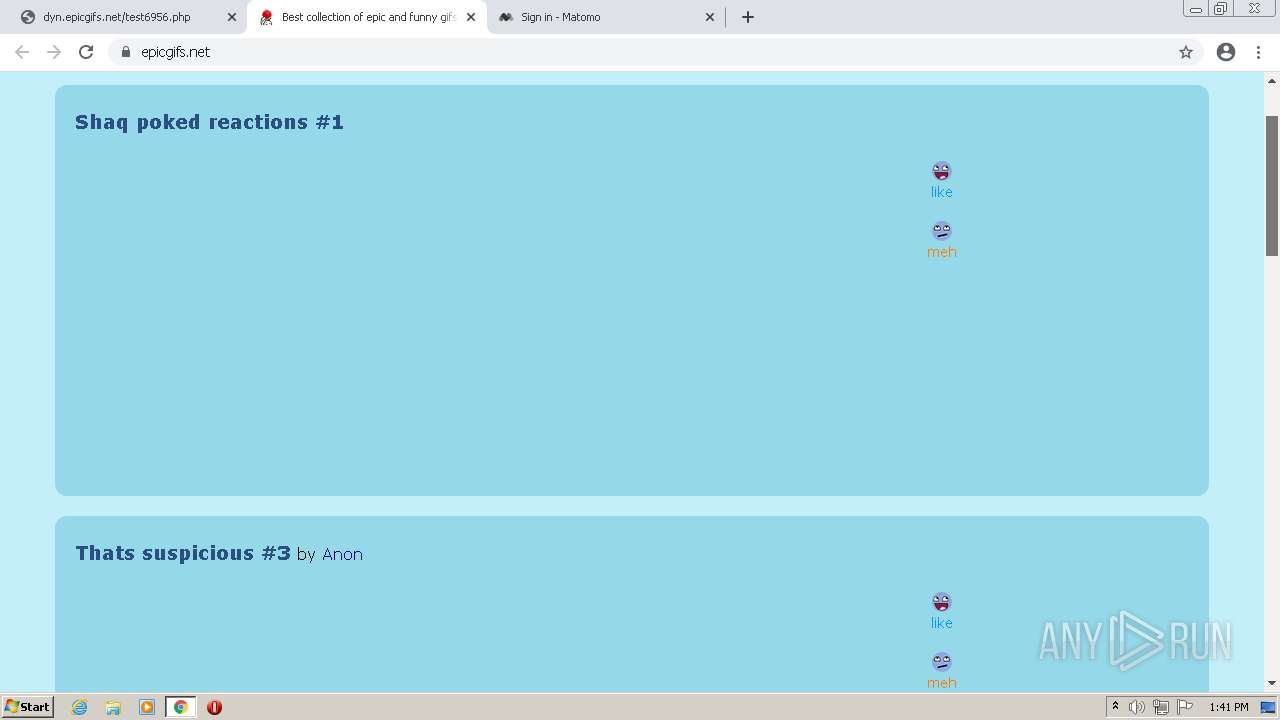Screen dimensions: 1280x720
Task: Open a new browser tab
Action: [x=748, y=17]
